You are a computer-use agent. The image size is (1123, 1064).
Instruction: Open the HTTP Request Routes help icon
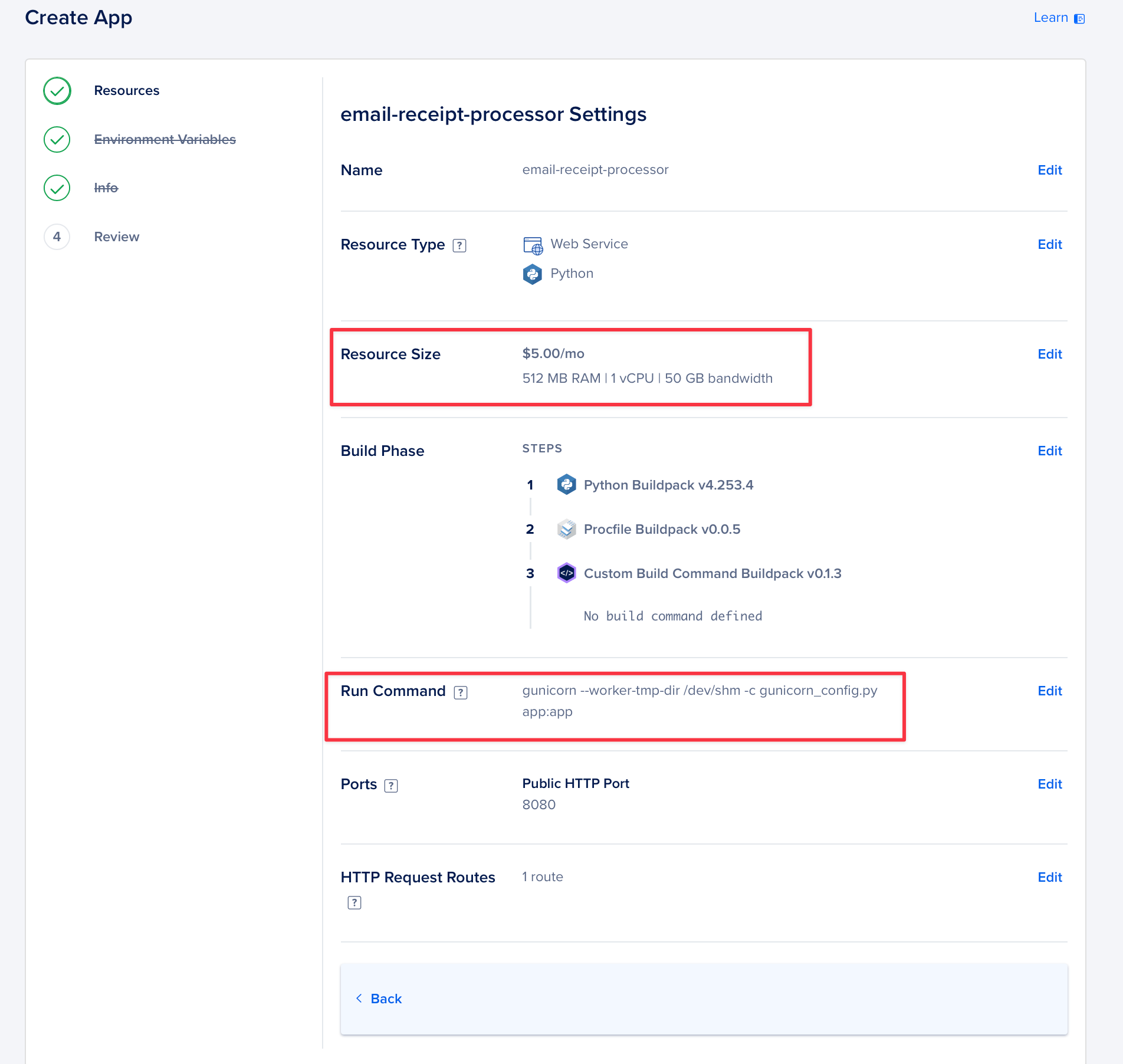click(x=354, y=902)
